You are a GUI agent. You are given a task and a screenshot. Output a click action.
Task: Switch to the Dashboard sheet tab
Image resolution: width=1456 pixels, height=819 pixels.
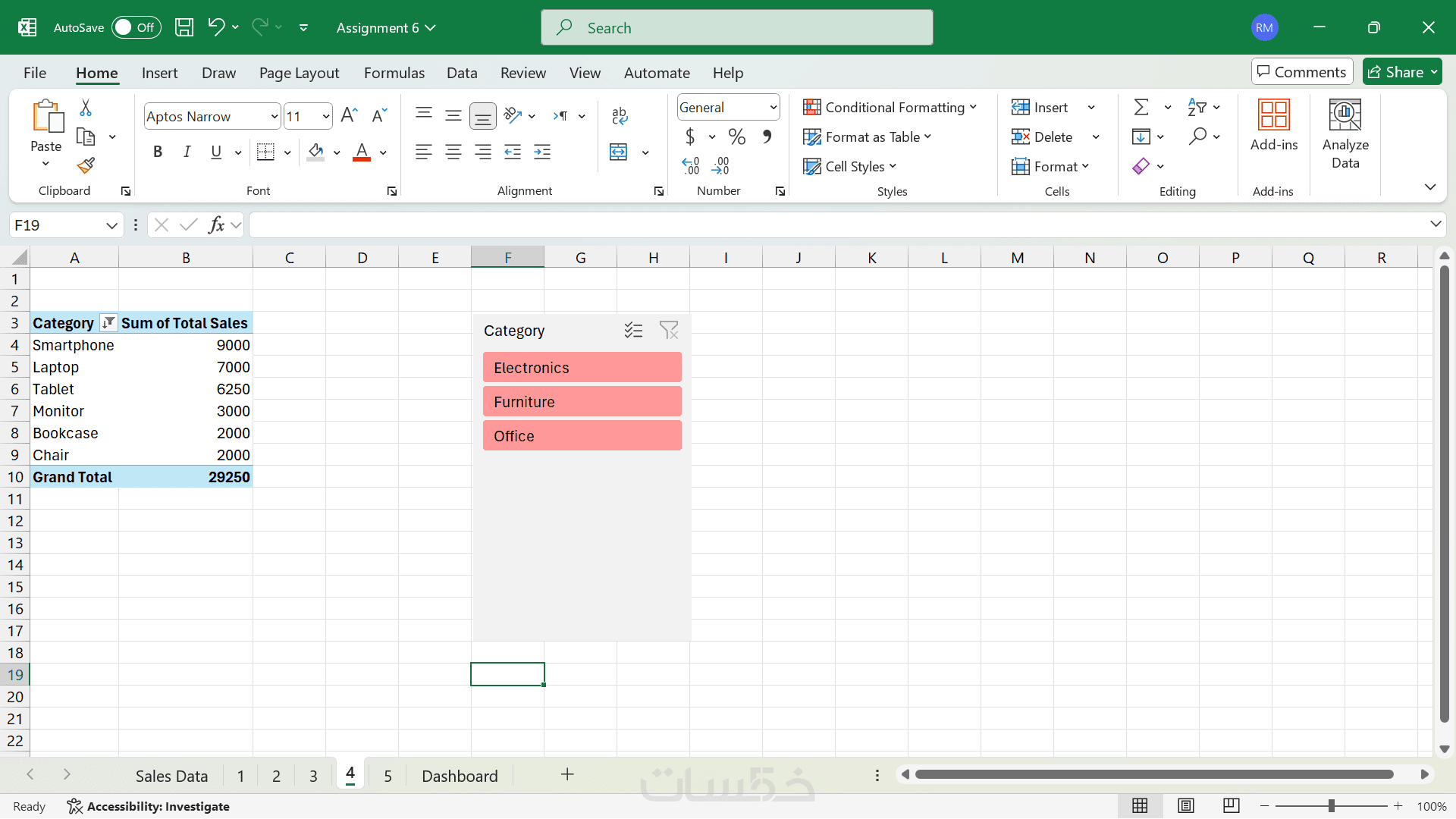[x=460, y=776]
